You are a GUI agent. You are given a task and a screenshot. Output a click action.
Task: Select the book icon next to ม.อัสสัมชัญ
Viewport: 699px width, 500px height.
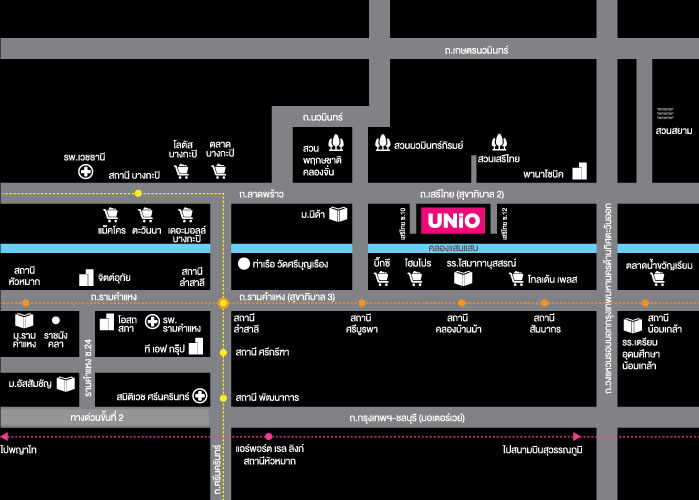pyautogui.click(x=66, y=383)
